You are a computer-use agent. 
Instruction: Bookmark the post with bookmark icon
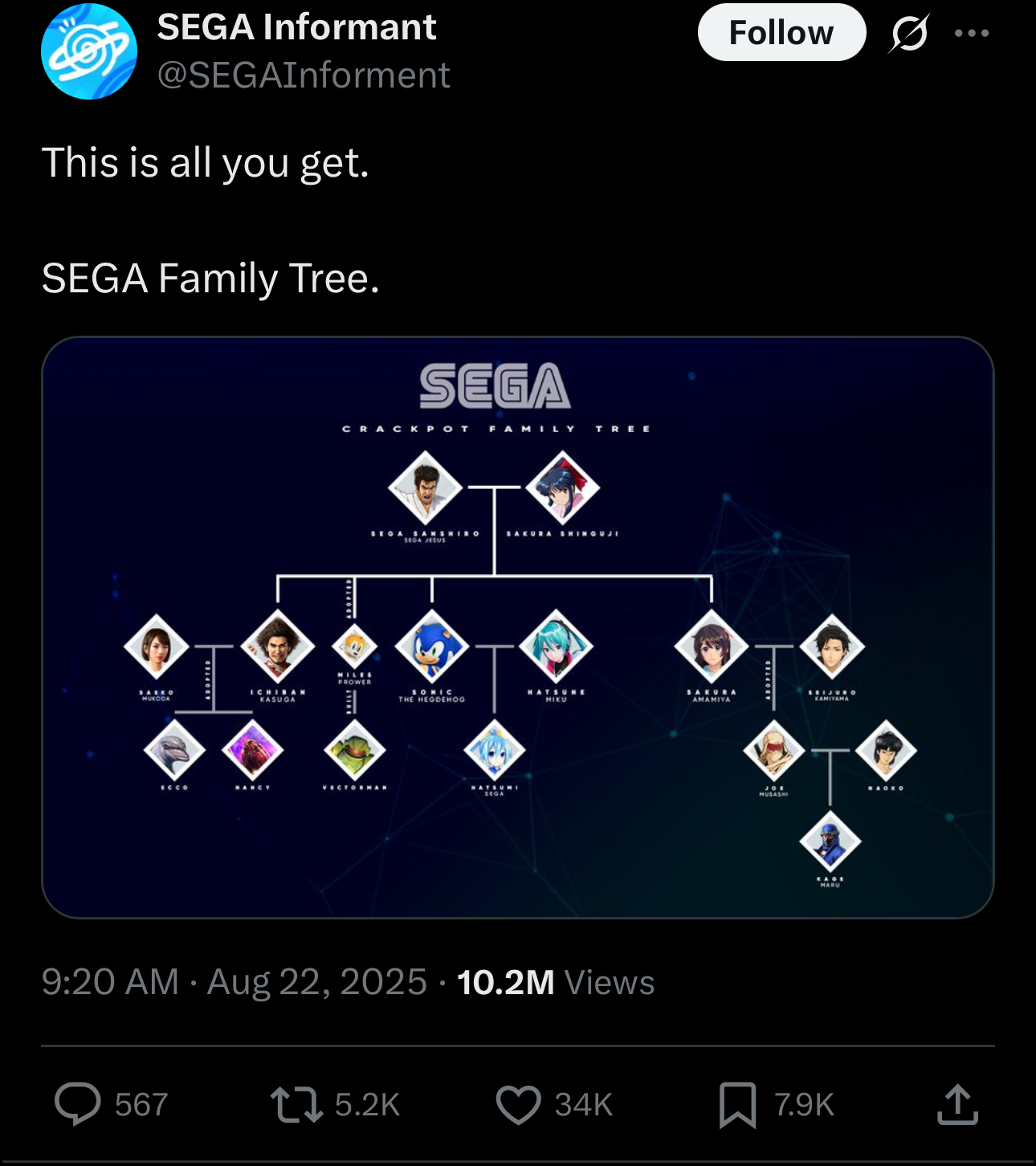pyautogui.click(x=737, y=1105)
